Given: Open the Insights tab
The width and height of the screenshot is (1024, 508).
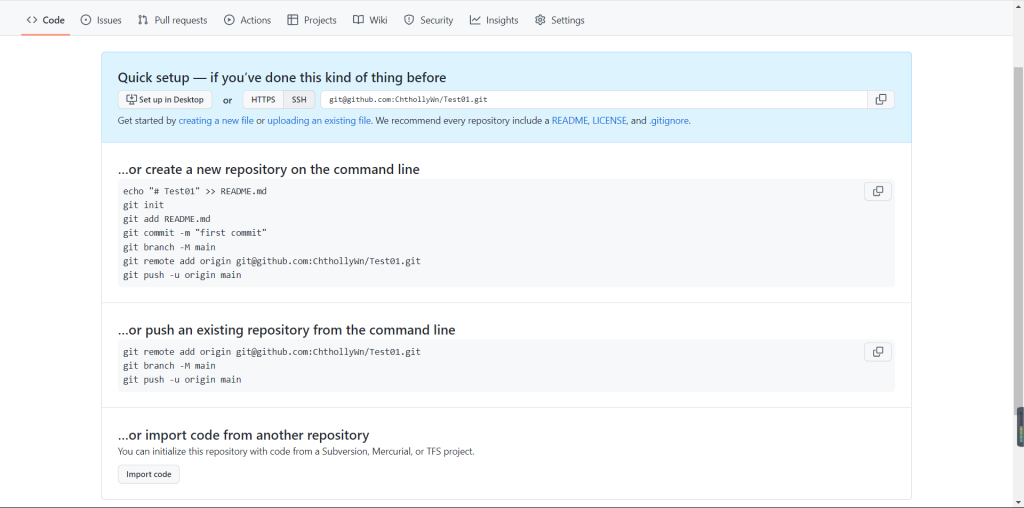Looking at the screenshot, I should click(x=494, y=20).
